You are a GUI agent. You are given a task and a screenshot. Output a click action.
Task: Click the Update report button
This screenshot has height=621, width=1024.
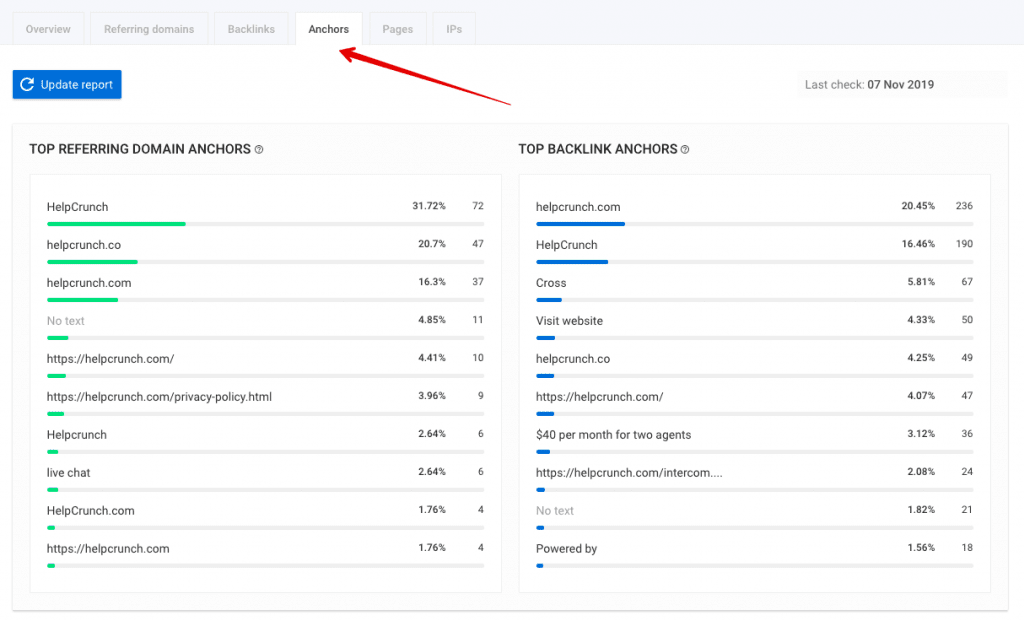[67, 84]
